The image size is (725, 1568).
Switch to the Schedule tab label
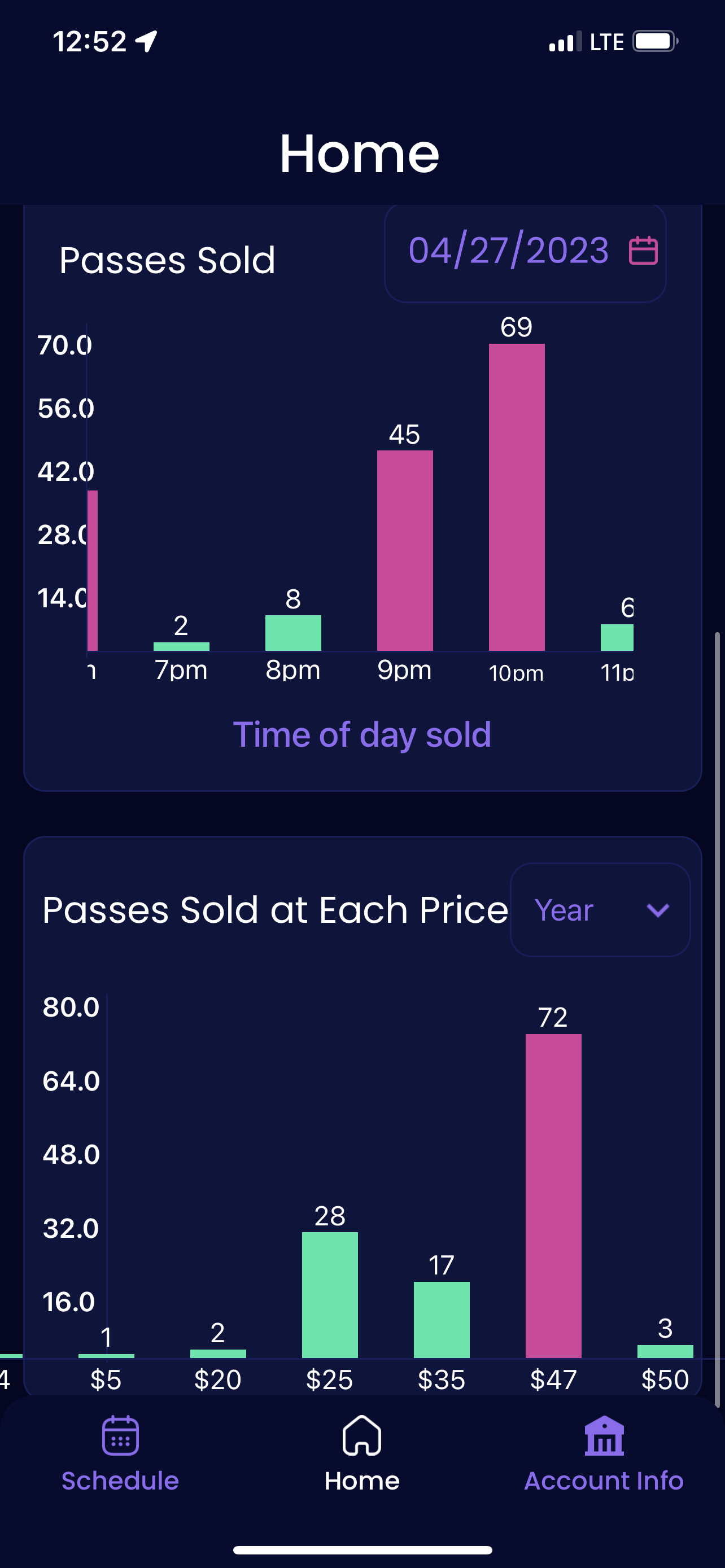[x=120, y=1481]
